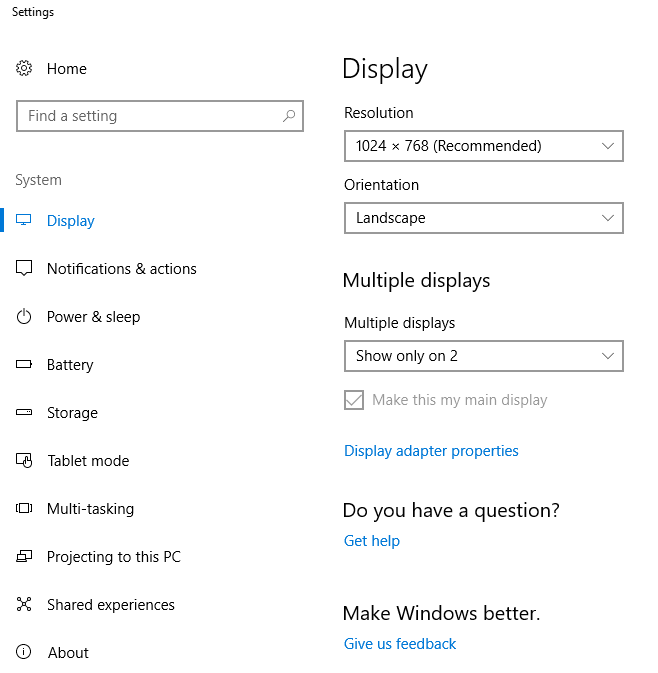Select the Display category
Viewport: 658px width, 673px height.
pyautogui.click(x=71, y=221)
